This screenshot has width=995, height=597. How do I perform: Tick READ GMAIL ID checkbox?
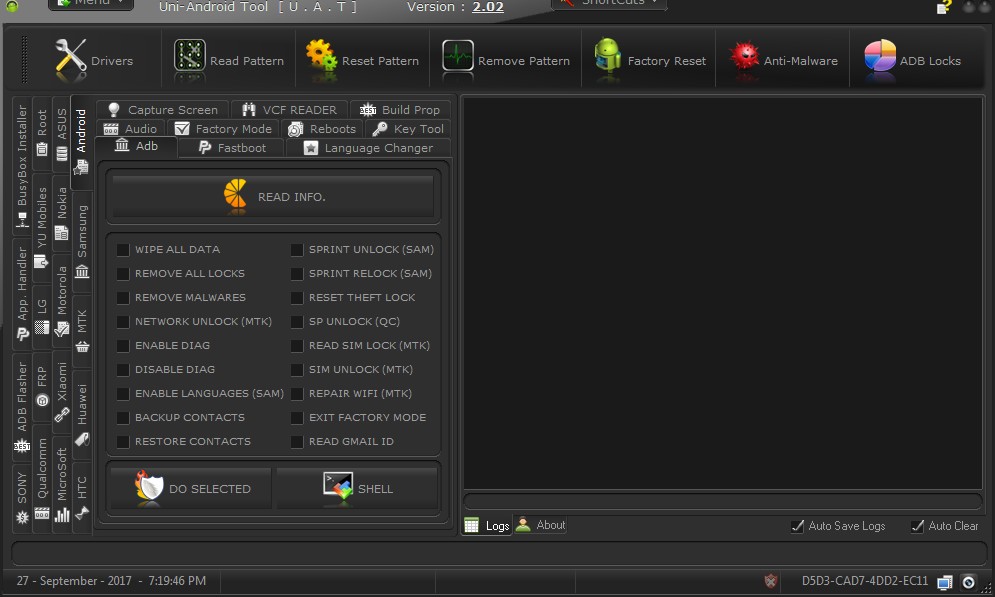coord(297,442)
